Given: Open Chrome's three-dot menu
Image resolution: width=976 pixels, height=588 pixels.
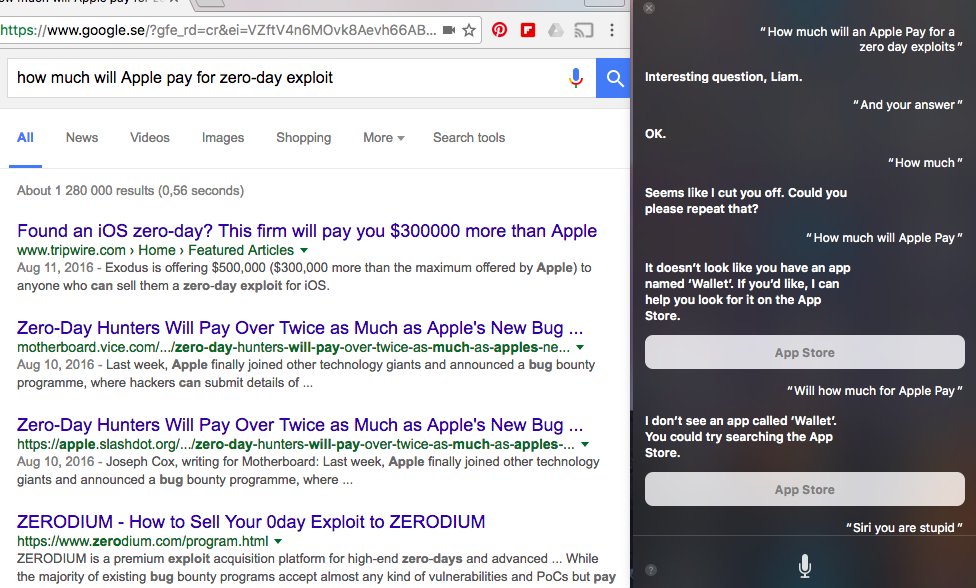Looking at the screenshot, I should pyautogui.click(x=612, y=30).
